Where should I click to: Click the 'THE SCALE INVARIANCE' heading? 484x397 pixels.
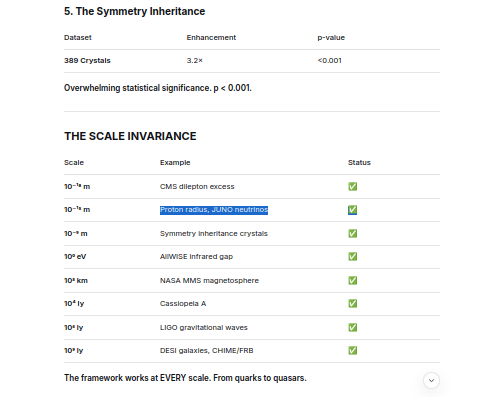130,136
